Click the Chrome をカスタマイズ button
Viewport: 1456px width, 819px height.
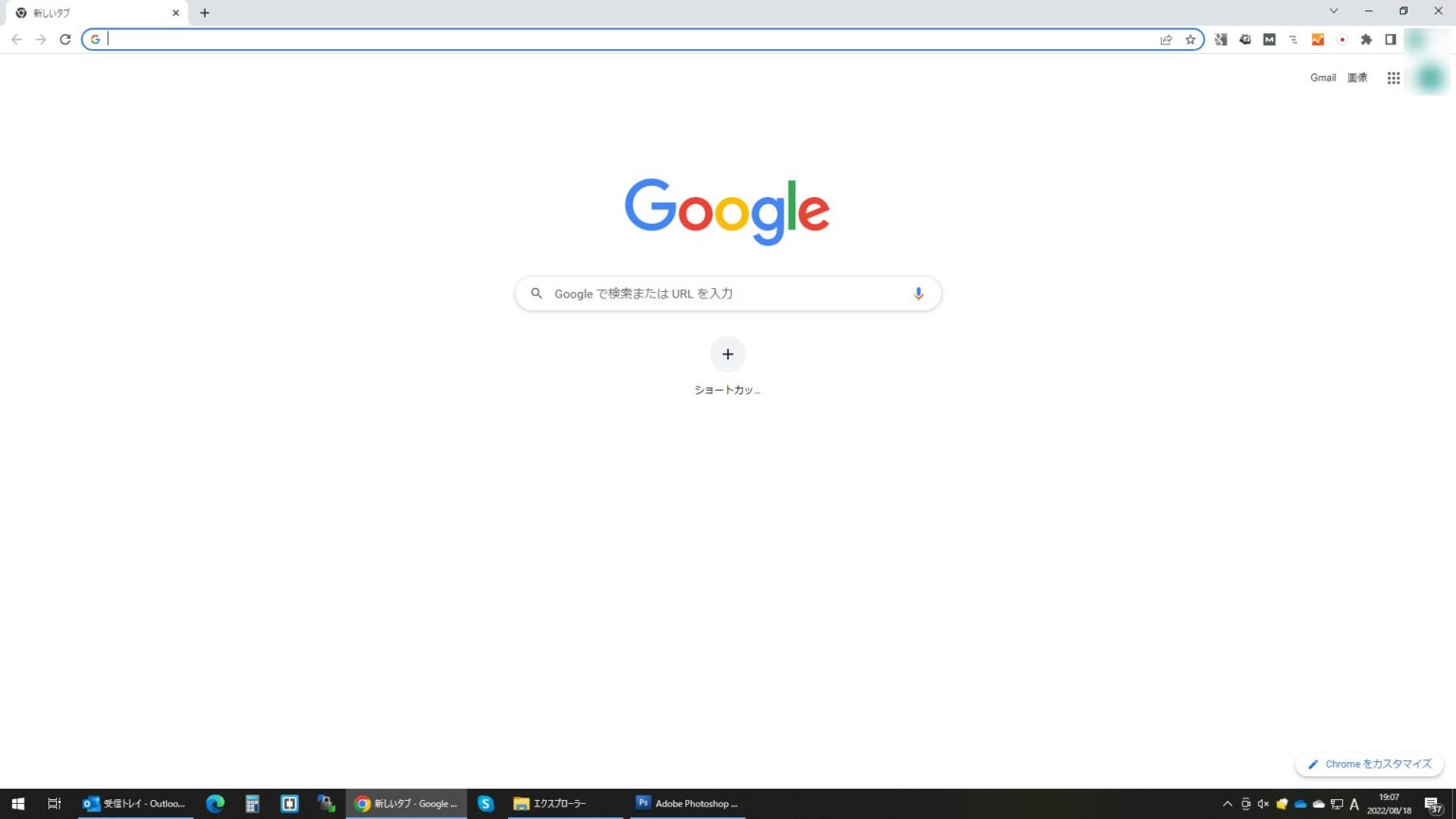click(1369, 764)
